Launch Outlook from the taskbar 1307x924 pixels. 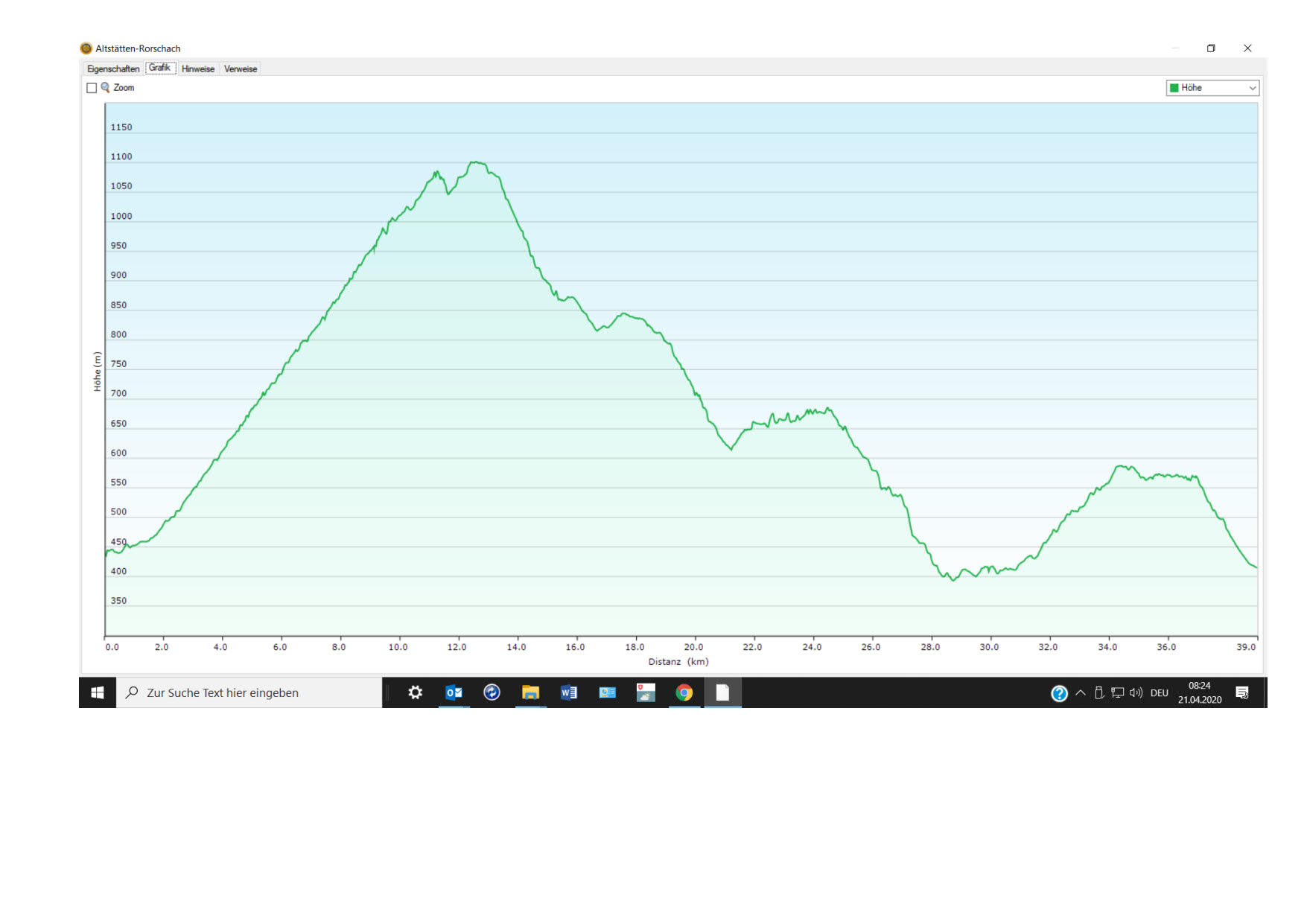pos(454,692)
